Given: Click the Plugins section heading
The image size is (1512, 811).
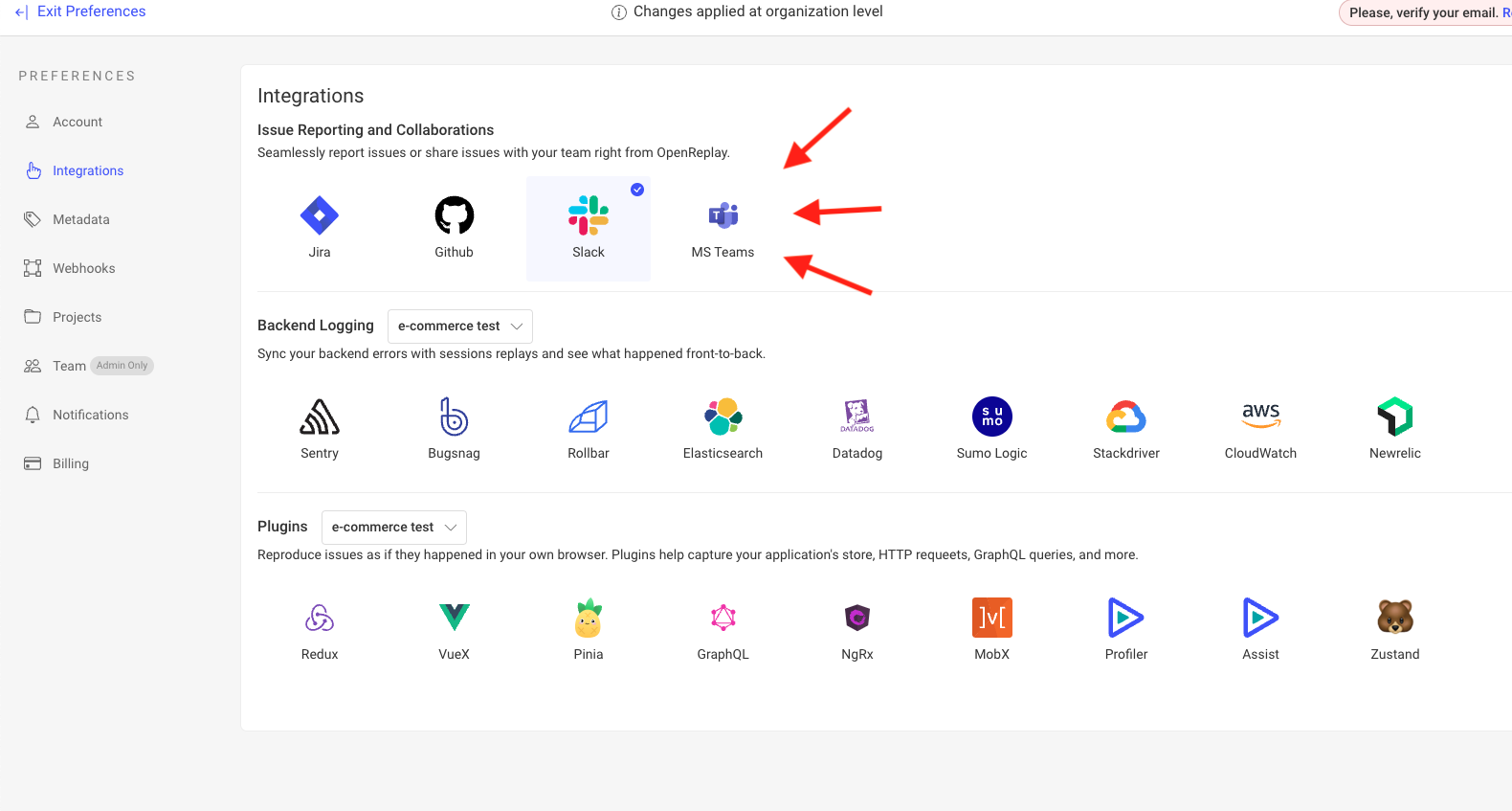Looking at the screenshot, I should (282, 527).
